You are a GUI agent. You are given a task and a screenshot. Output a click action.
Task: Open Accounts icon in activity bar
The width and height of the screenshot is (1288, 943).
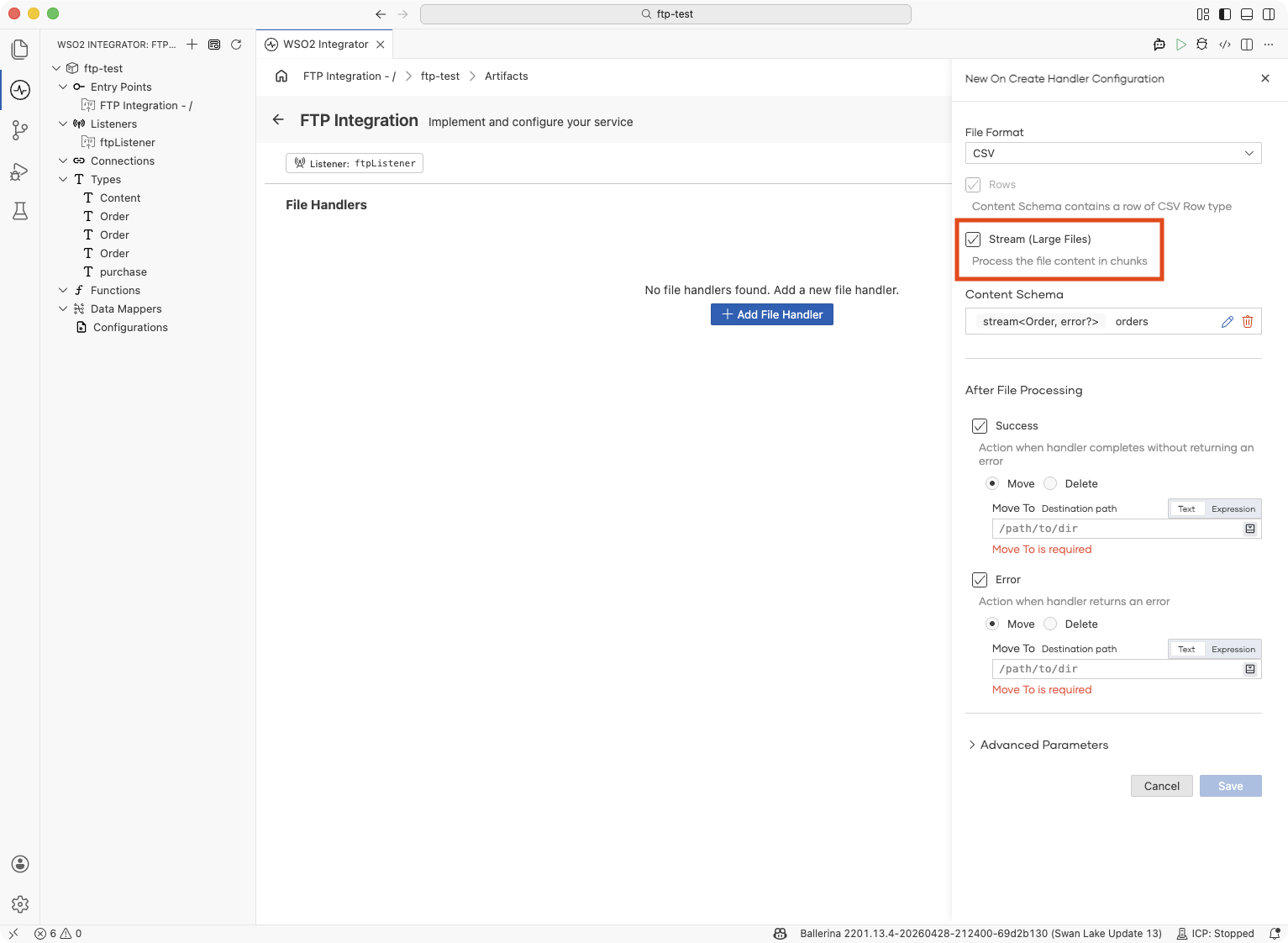[20, 864]
